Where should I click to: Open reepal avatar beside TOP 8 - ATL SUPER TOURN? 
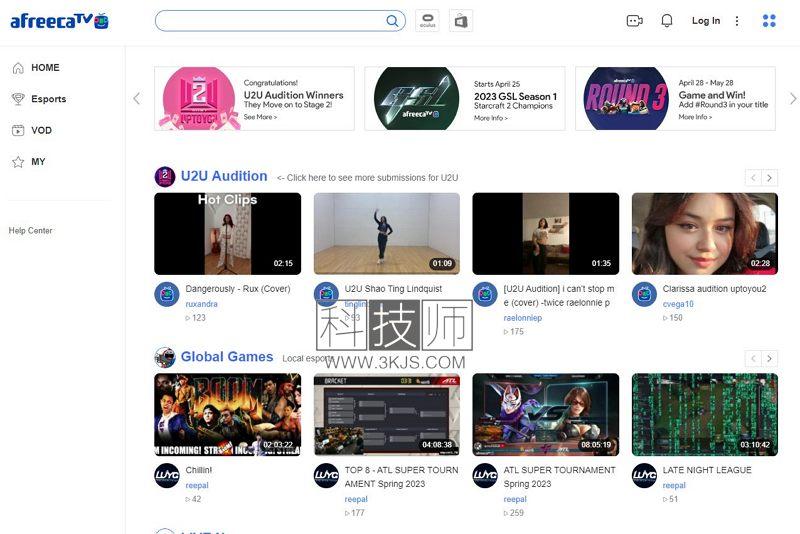(326, 475)
